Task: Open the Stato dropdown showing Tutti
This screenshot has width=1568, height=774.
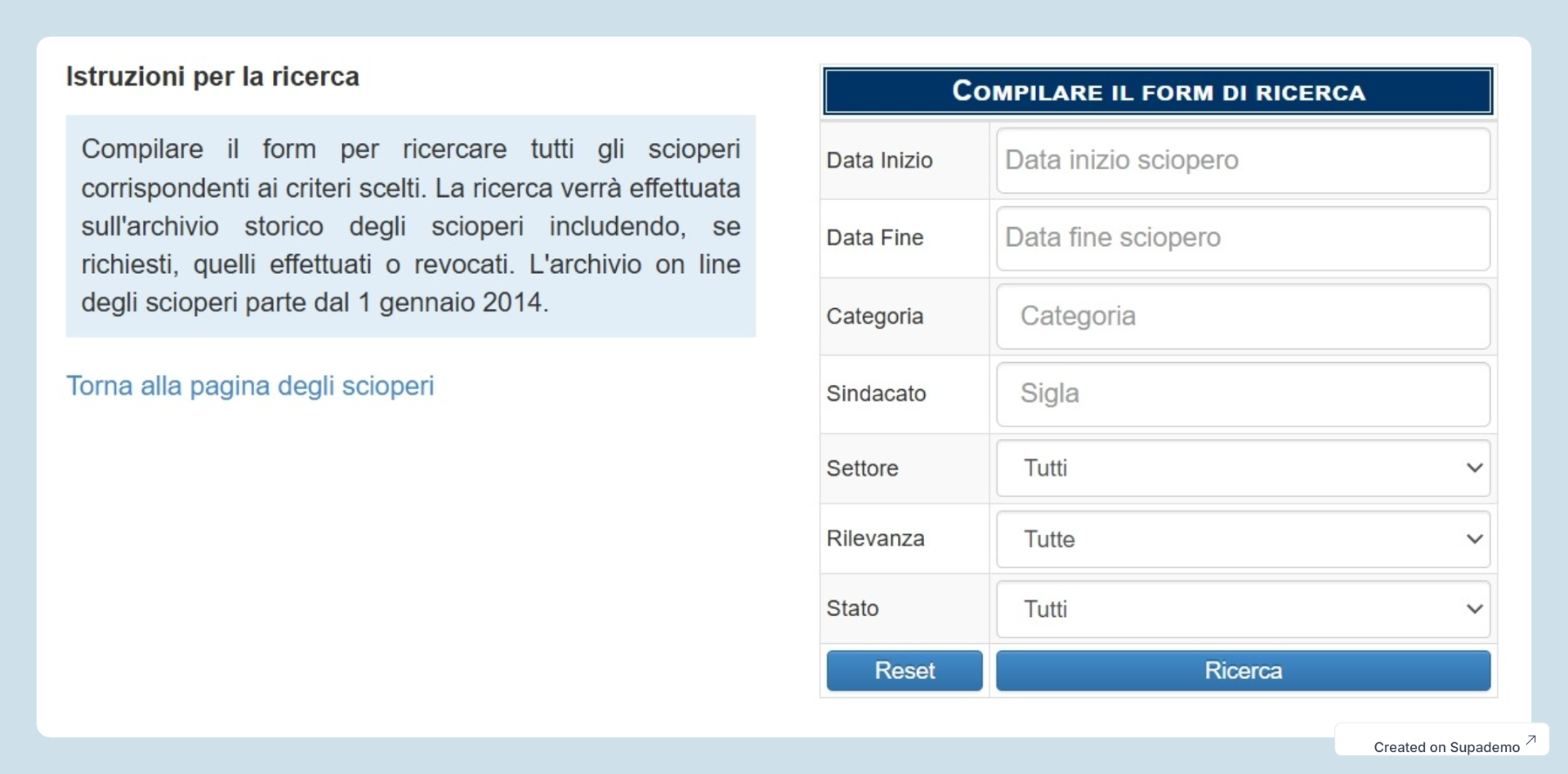Action: pyautogui.click(x=1240, y=608)
